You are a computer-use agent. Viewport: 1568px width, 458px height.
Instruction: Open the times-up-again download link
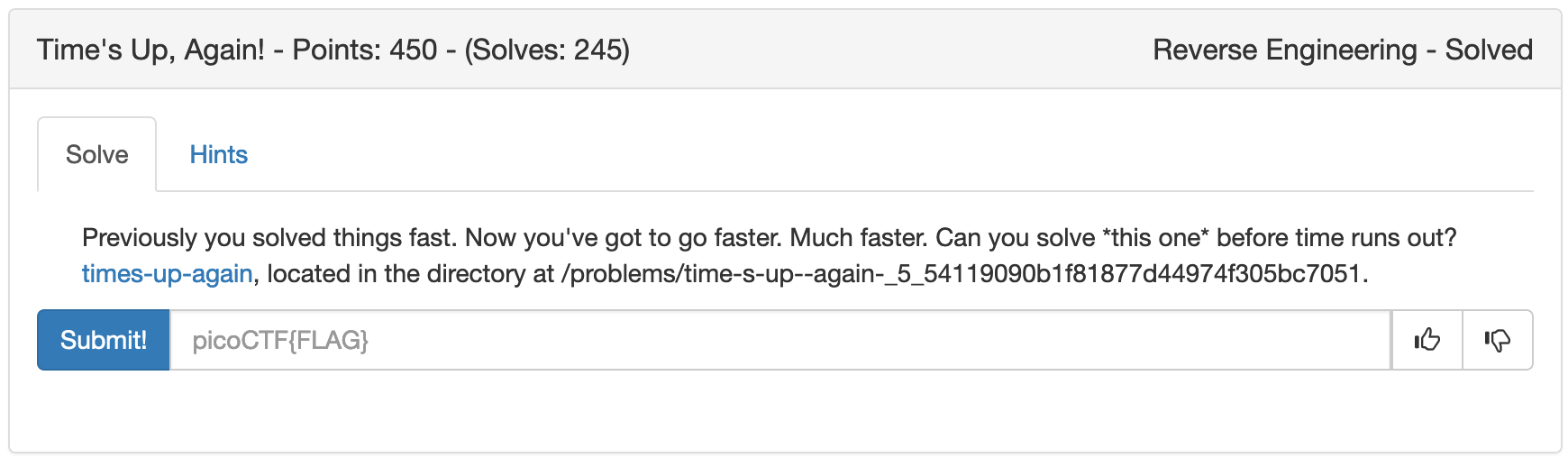click(x=167, y=273)
